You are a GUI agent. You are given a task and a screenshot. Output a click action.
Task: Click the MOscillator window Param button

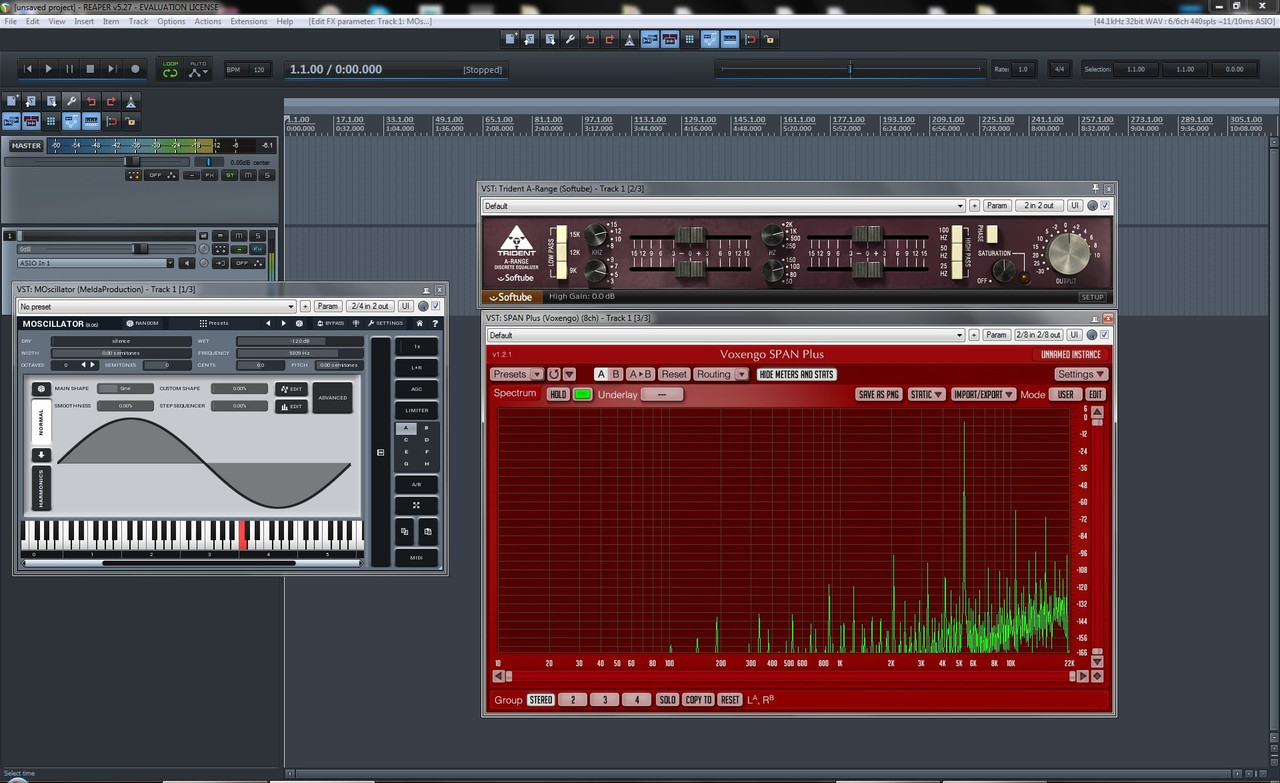tap(328, 306)
